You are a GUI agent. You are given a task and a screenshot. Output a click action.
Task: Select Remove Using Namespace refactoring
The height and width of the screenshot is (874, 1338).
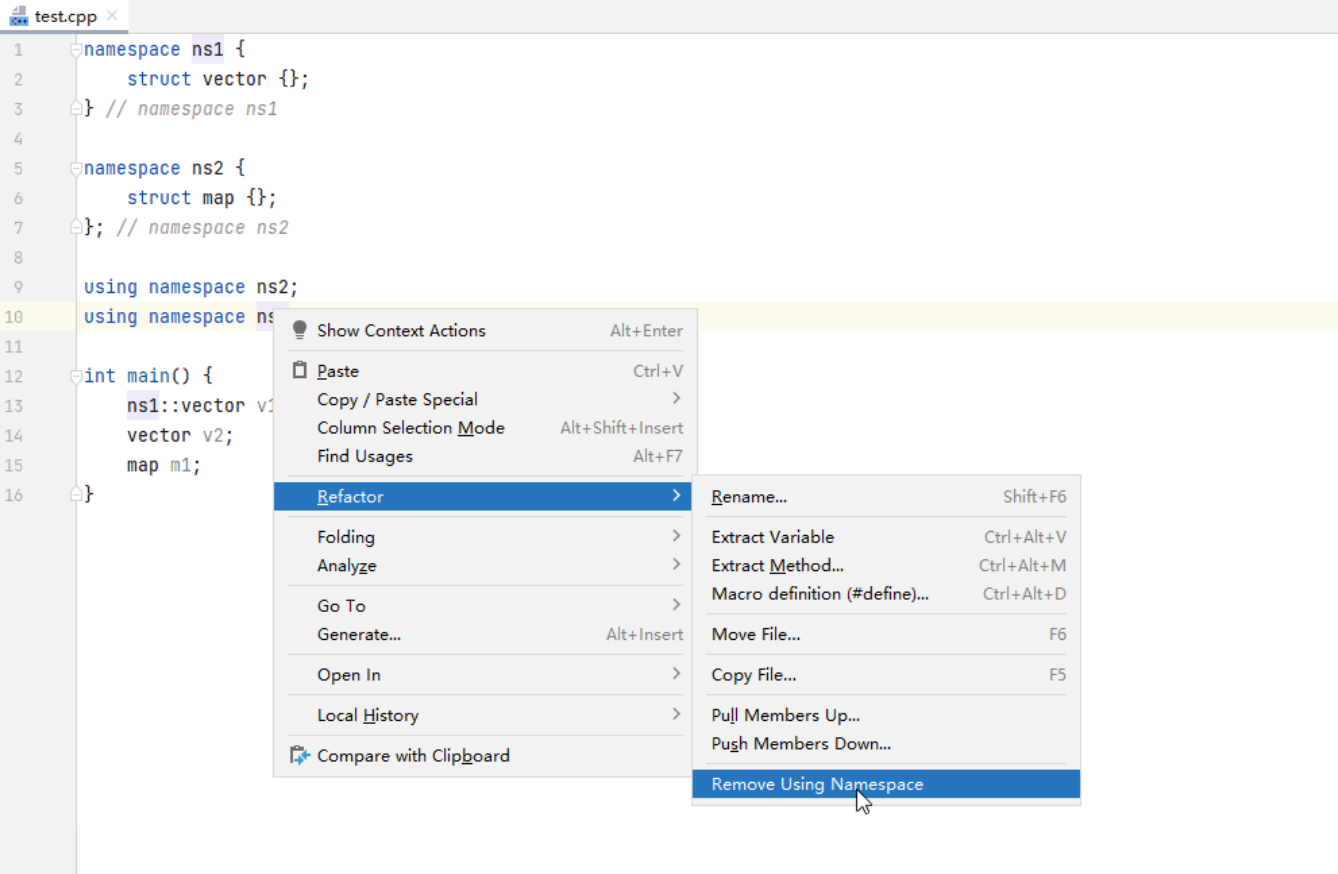click(817, 784)
